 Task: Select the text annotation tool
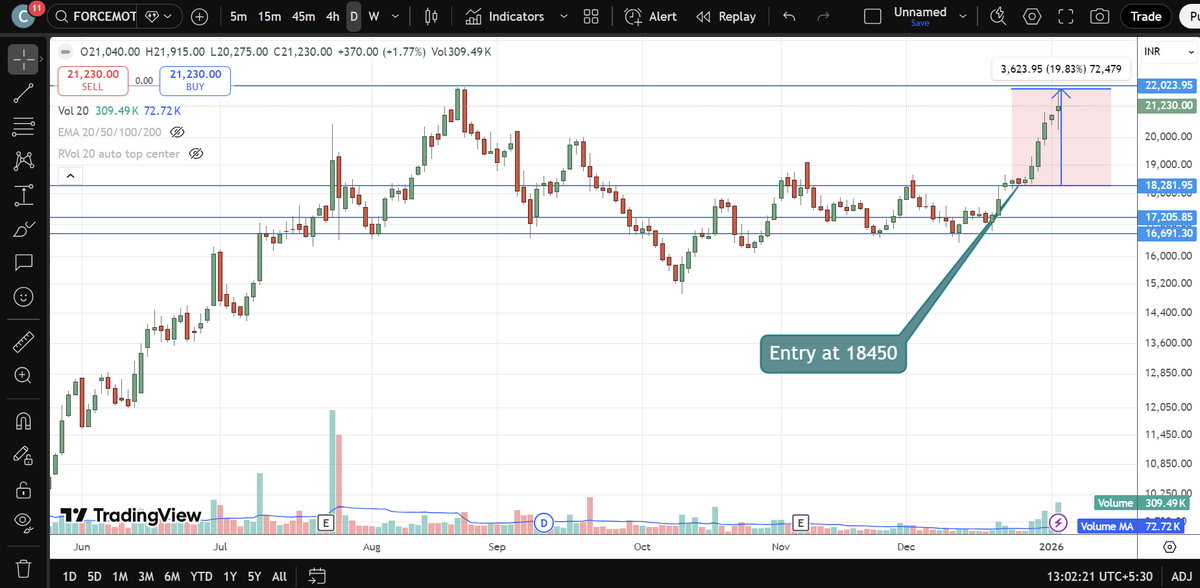(23, 263)
